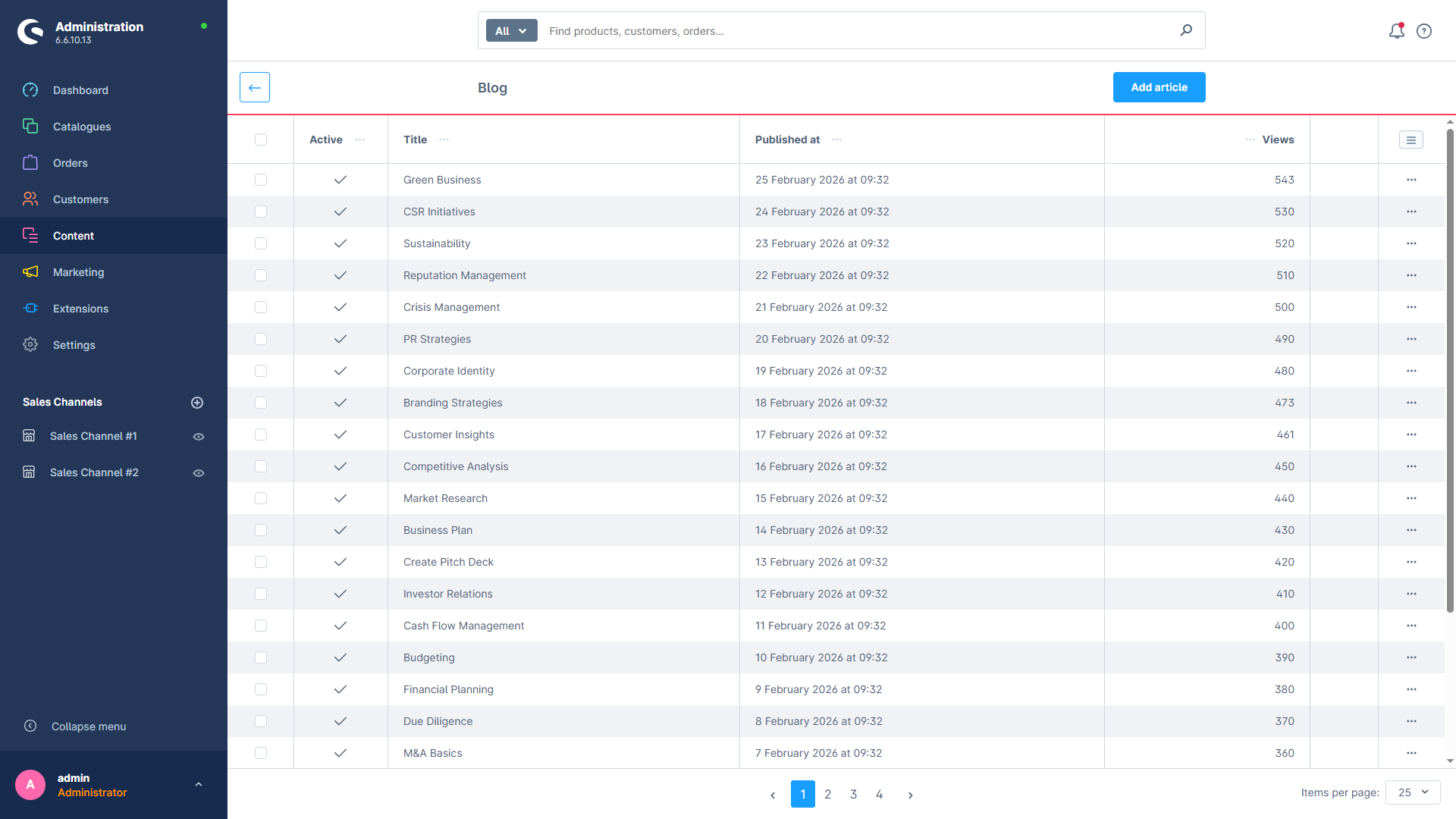Select the Green Business row checkbox
Image resolution: width=1456 pixels, height=819 pixels.
point(261,180)
